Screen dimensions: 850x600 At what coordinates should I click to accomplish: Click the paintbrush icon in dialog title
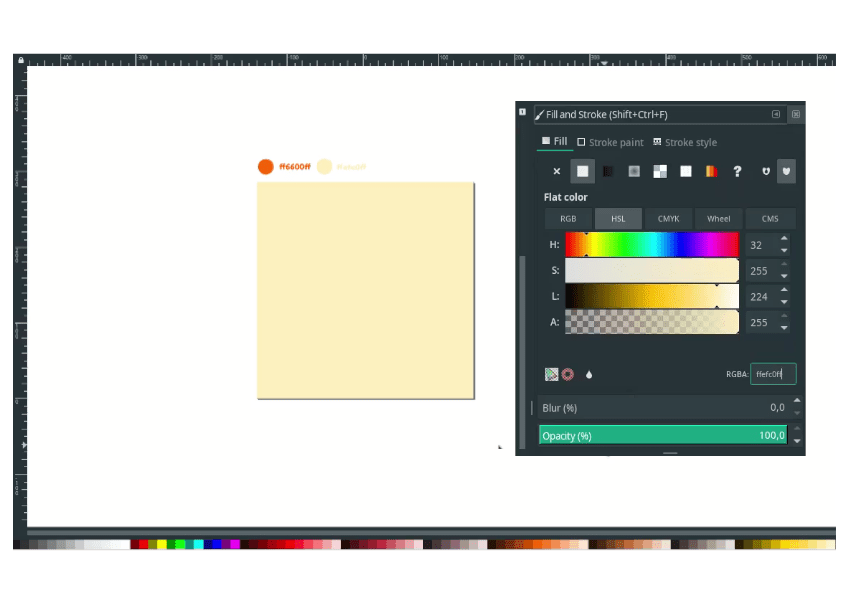(x=539, y=114)
